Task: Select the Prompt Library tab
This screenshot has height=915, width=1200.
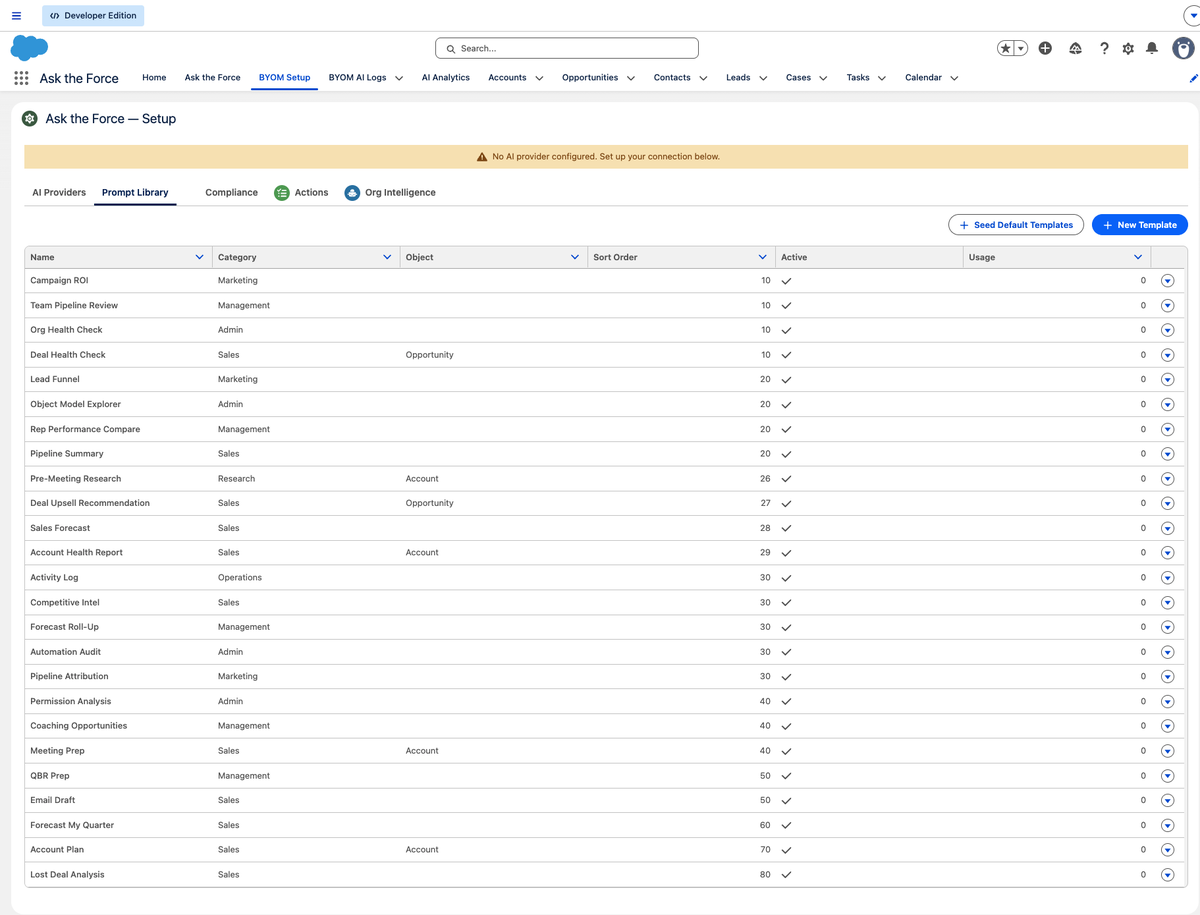Action: coord(135,192)
